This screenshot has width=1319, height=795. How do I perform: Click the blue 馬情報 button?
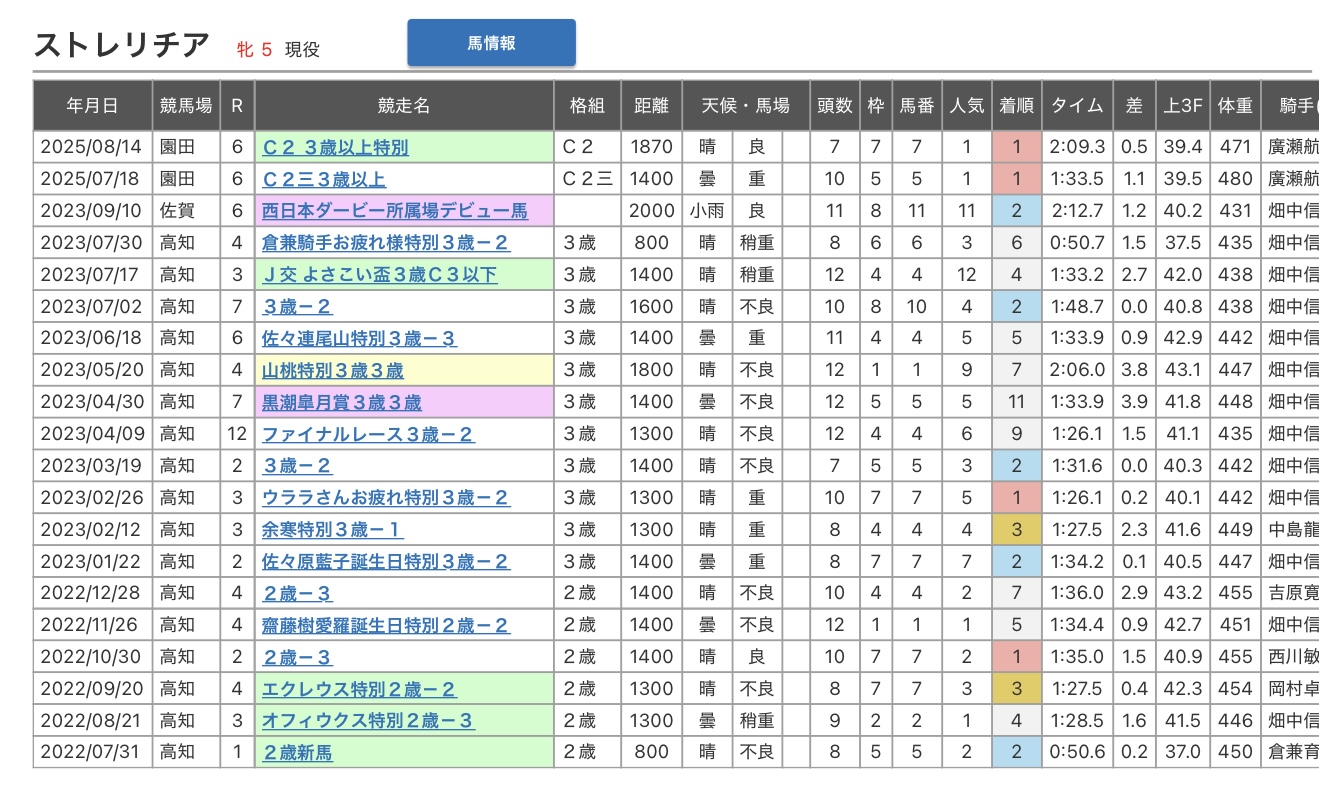(491, 43)
